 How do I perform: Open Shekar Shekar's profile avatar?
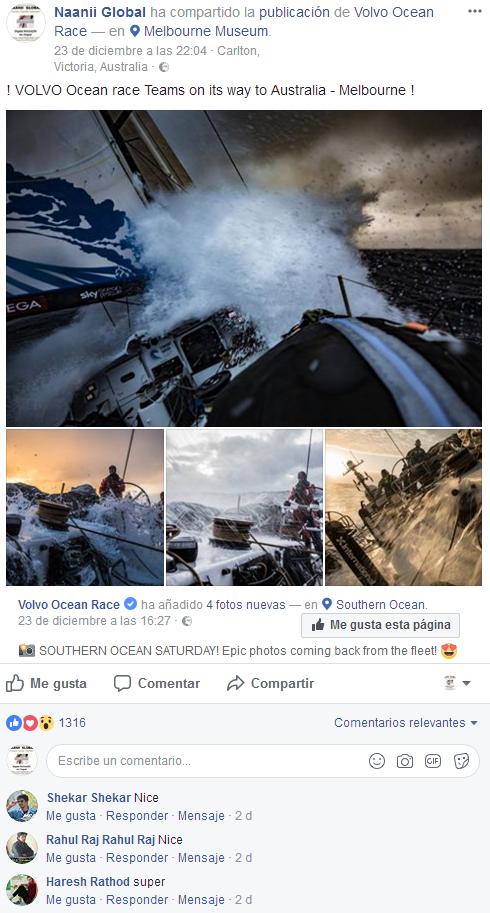pos(22,806)
